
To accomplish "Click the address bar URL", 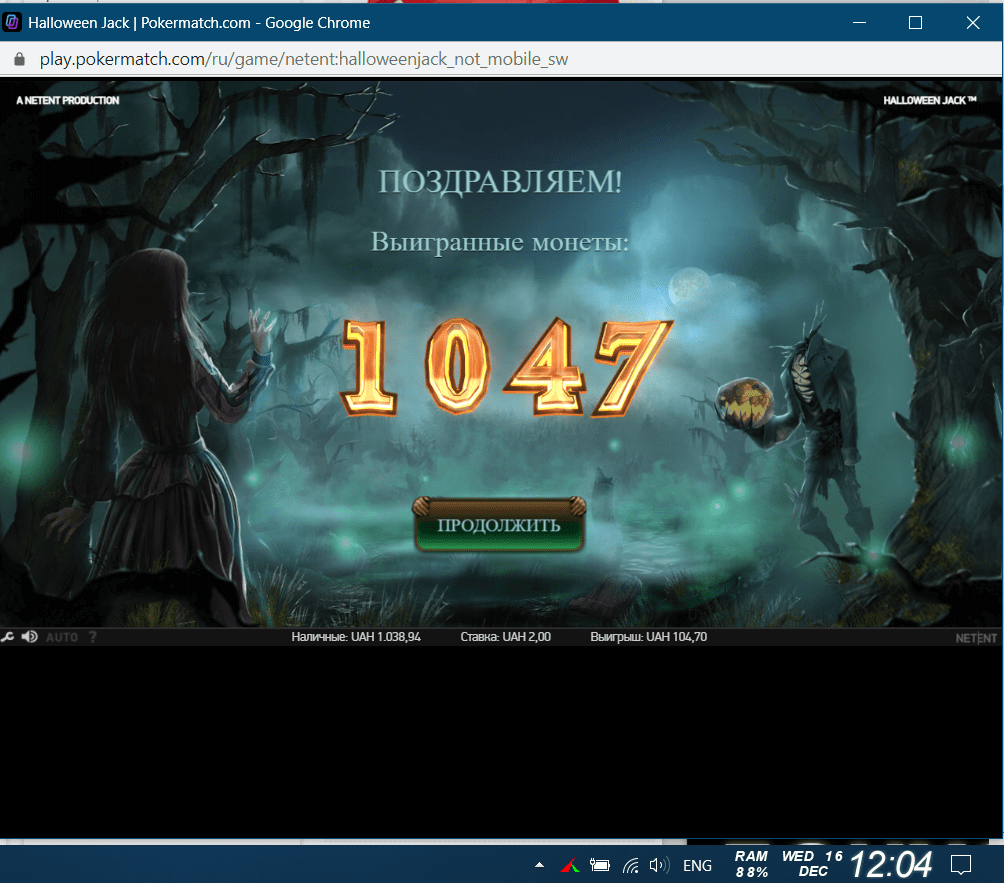I will pos(304,59).
